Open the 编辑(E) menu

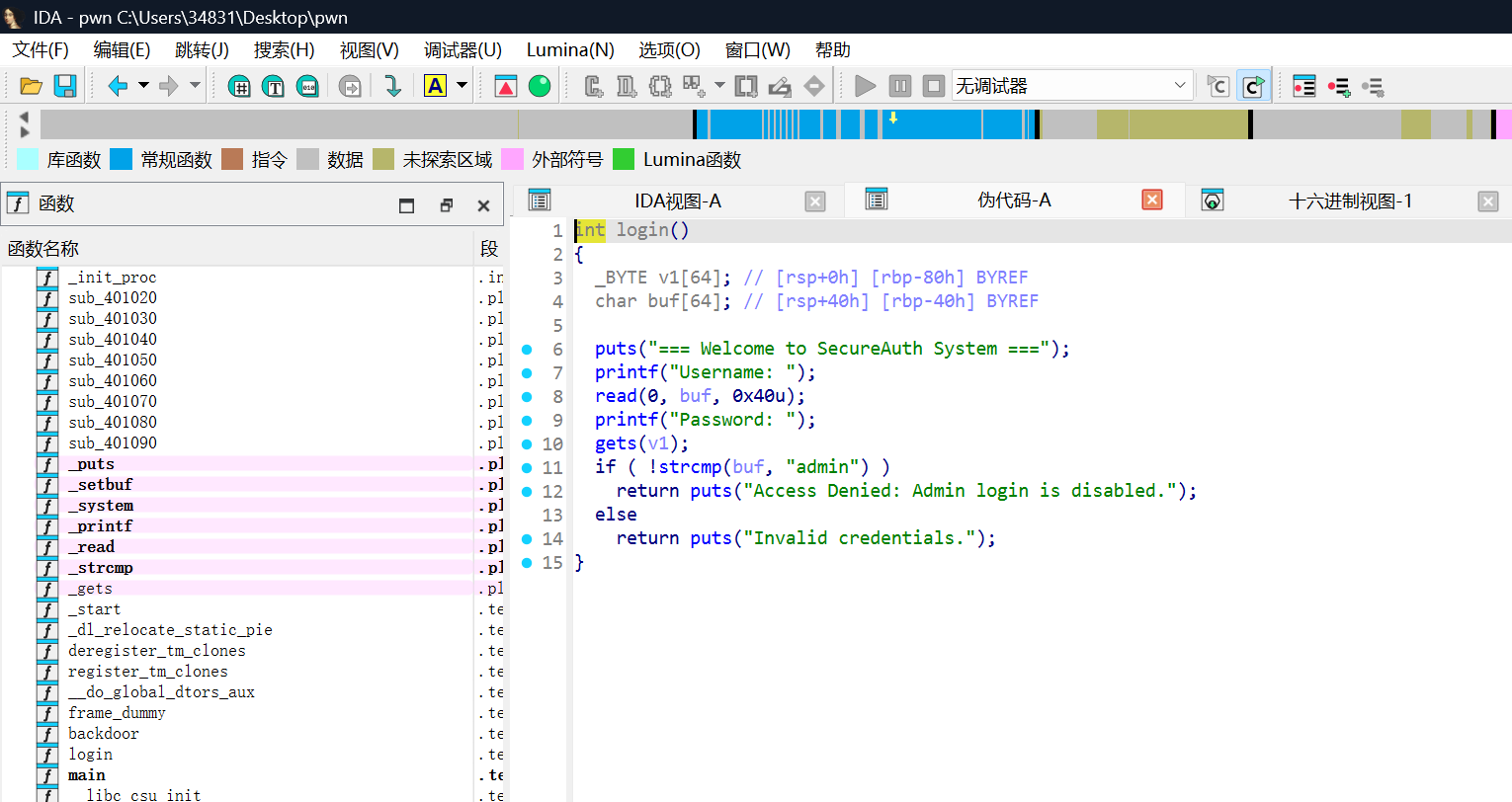[x=122, y=49]
